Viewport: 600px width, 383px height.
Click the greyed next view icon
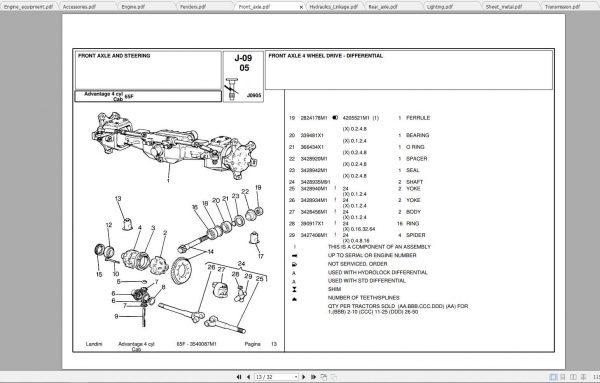coord(334,377)
